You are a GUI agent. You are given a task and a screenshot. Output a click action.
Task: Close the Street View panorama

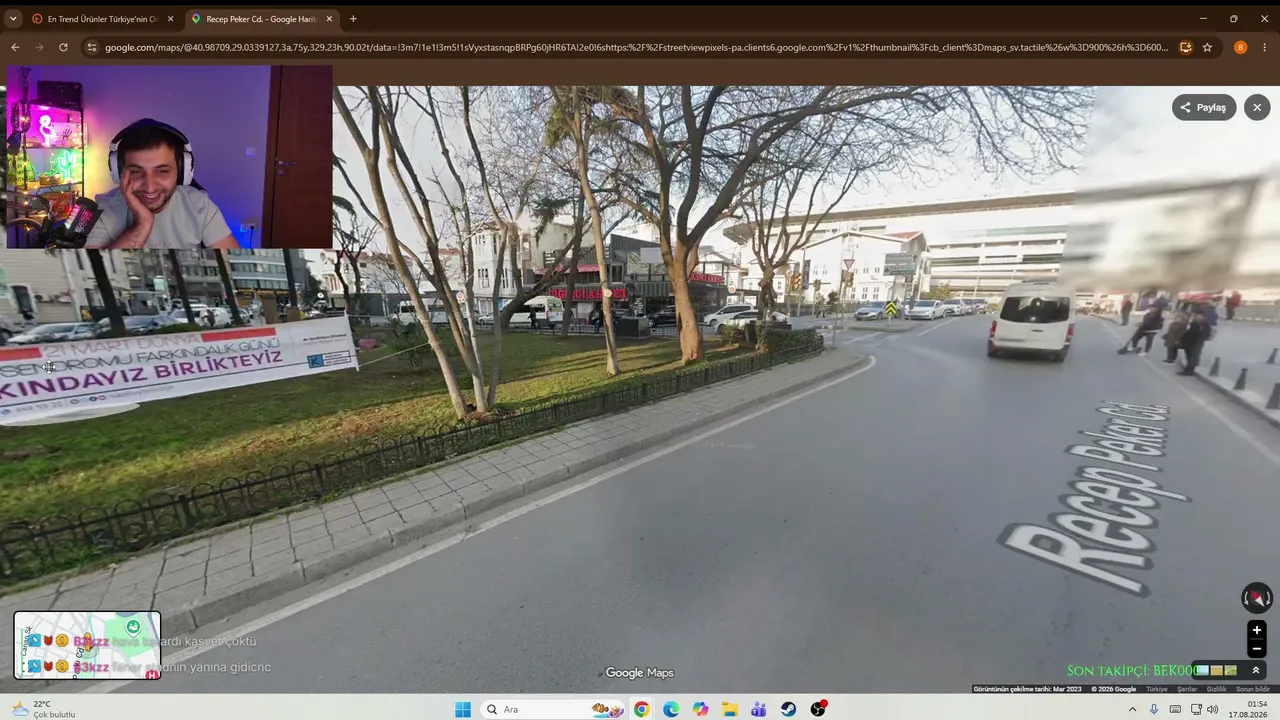[x=1257, y=108]
